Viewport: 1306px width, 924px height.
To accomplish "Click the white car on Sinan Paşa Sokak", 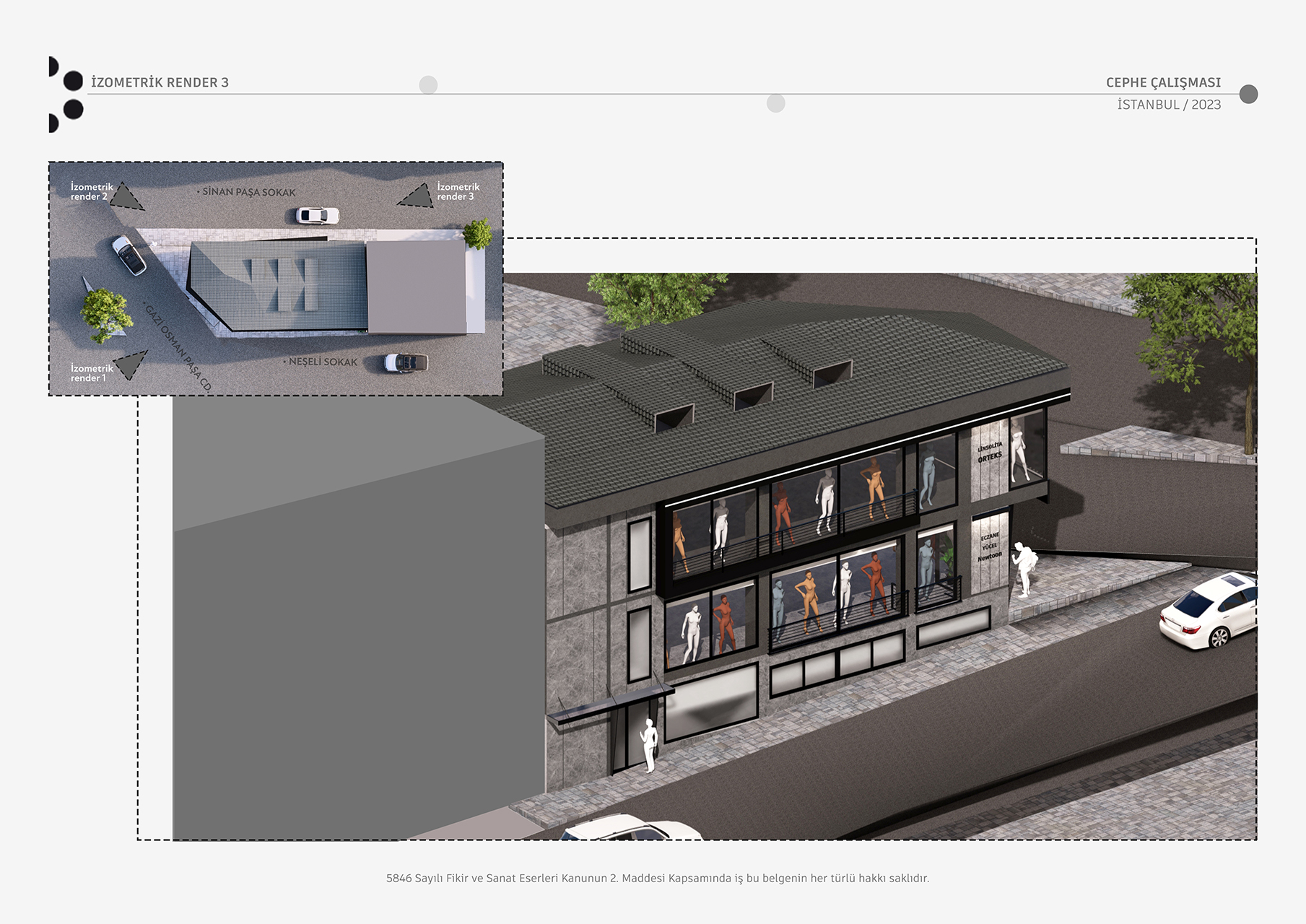I will click(317, 215).
